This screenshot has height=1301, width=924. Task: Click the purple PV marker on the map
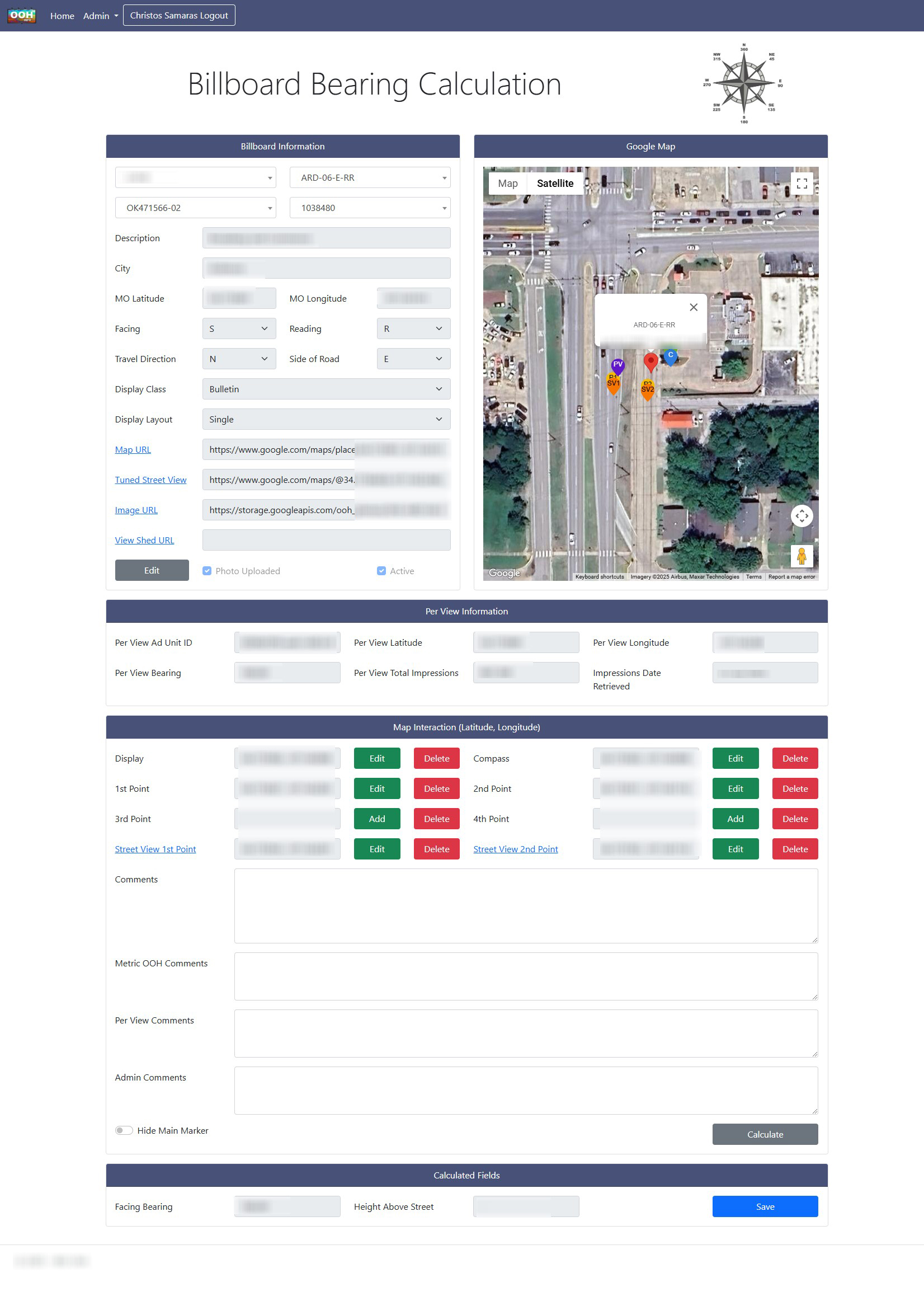coord(618,367)
